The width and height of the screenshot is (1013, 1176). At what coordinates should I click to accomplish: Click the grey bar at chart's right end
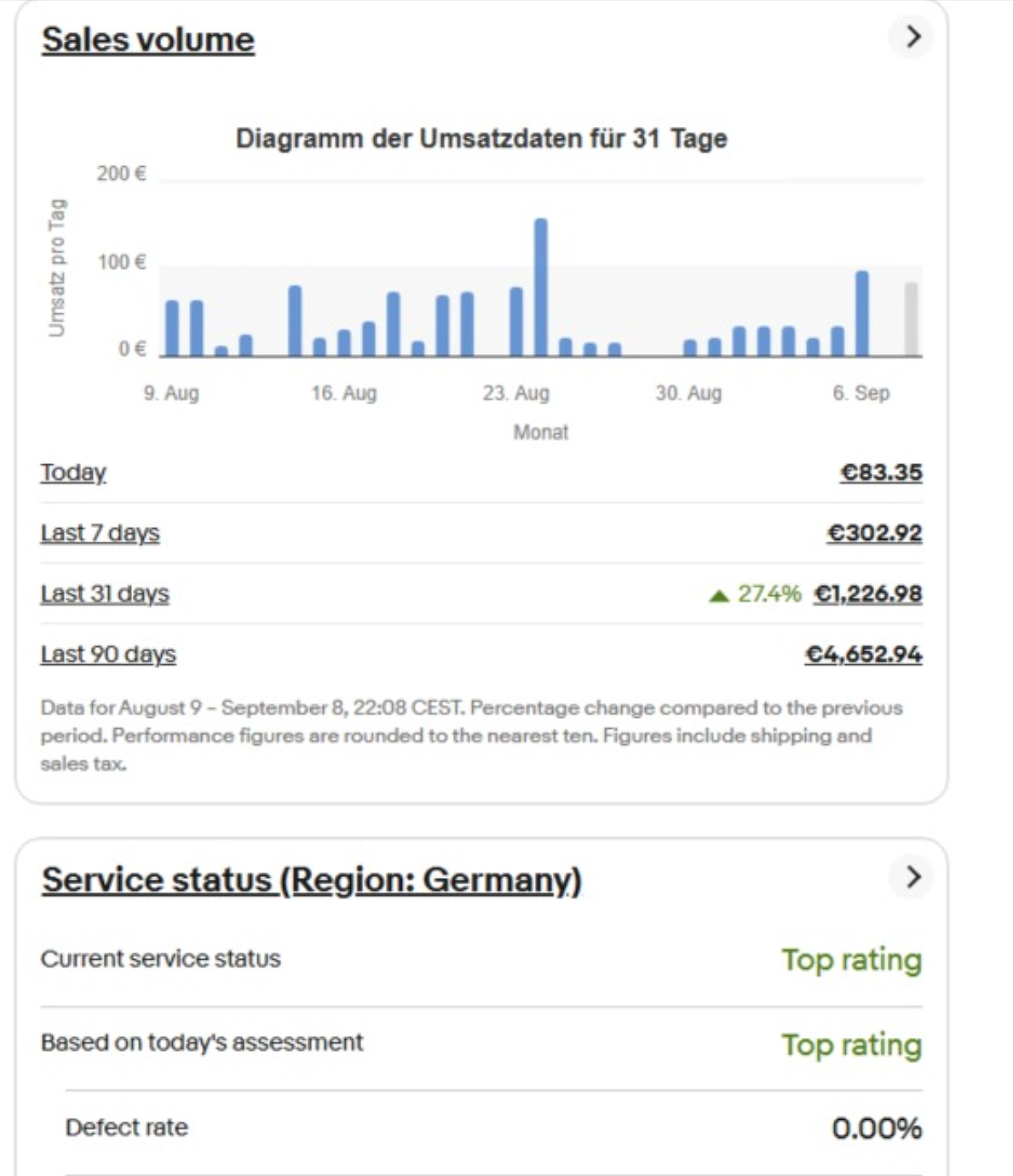point(911,319)
